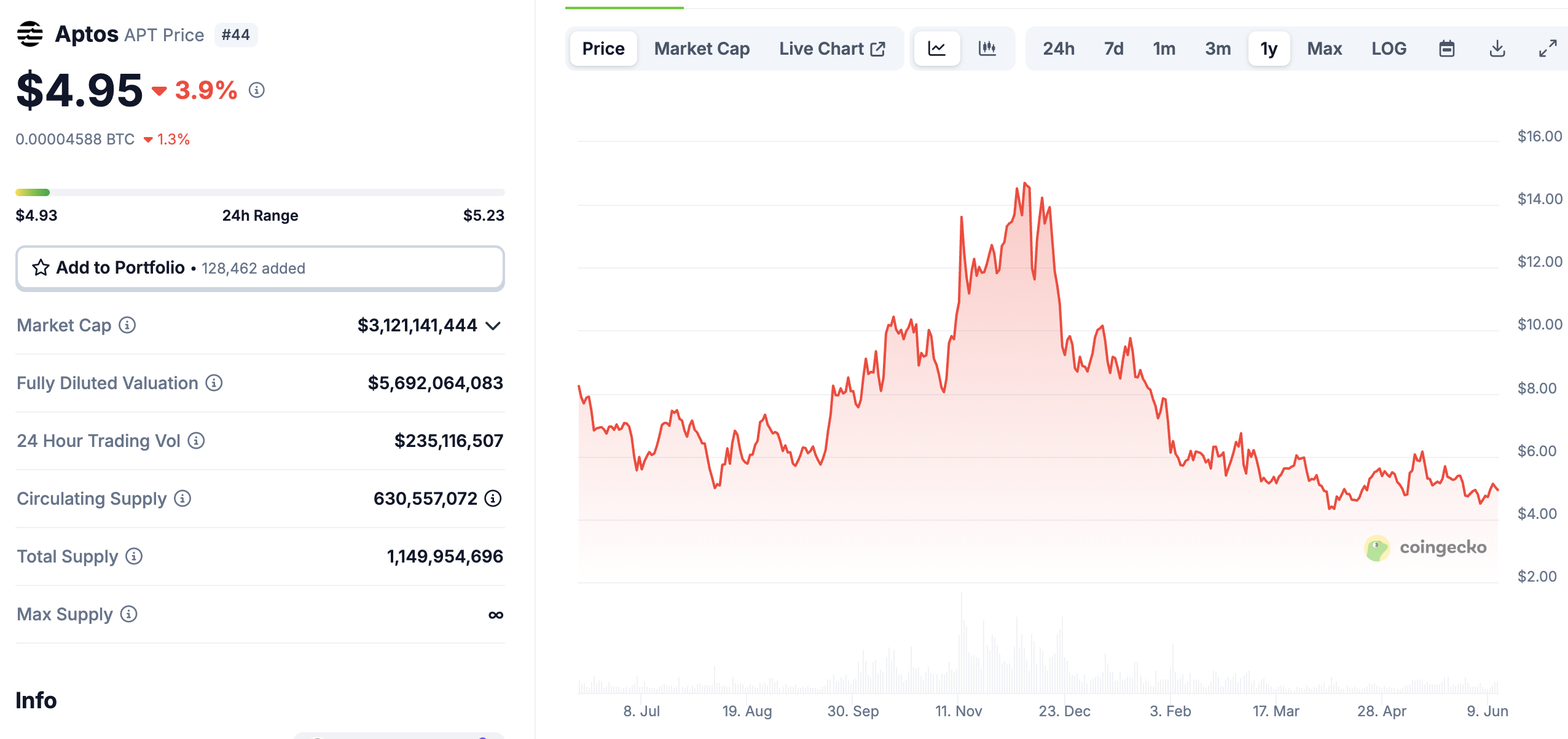Switch to line chart view
This screenshot has width=1568, height=739.
(936, 48)
